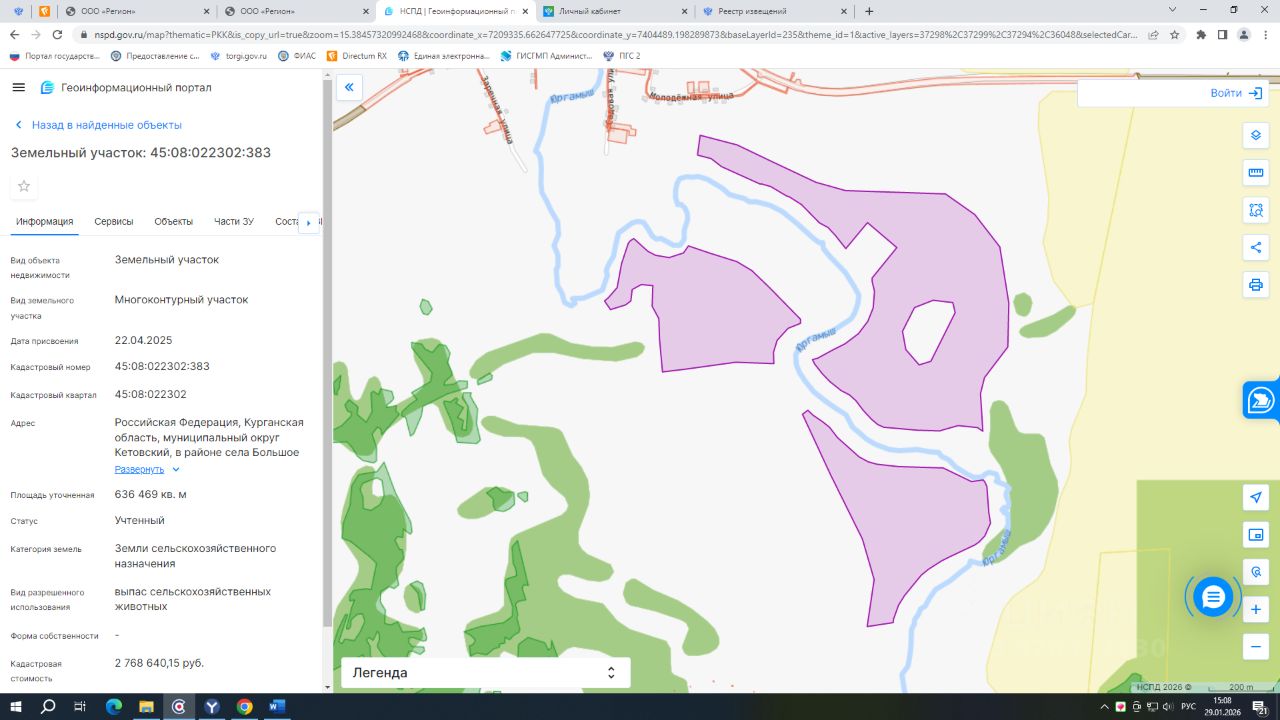1280x720 pixels.
Task: Bookmark this page with star icon
Action: [x=1175, y=34]
